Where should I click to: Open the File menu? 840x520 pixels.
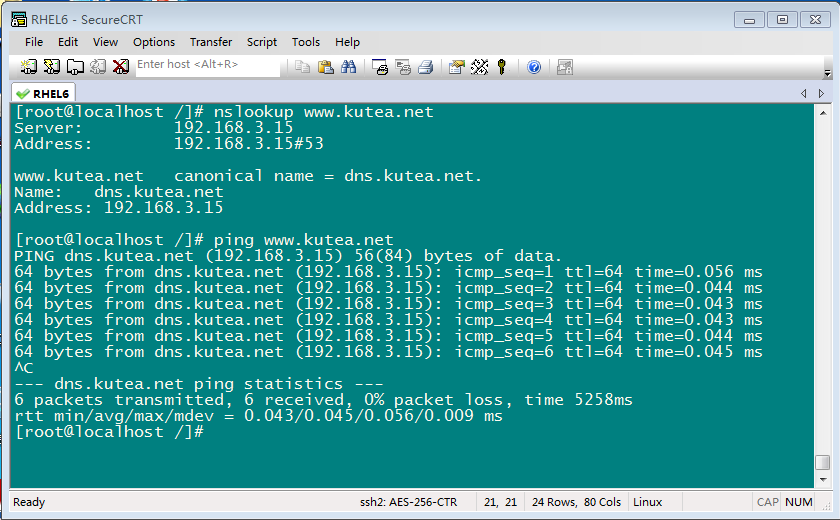pyautogui.click(x=34, y=42)
